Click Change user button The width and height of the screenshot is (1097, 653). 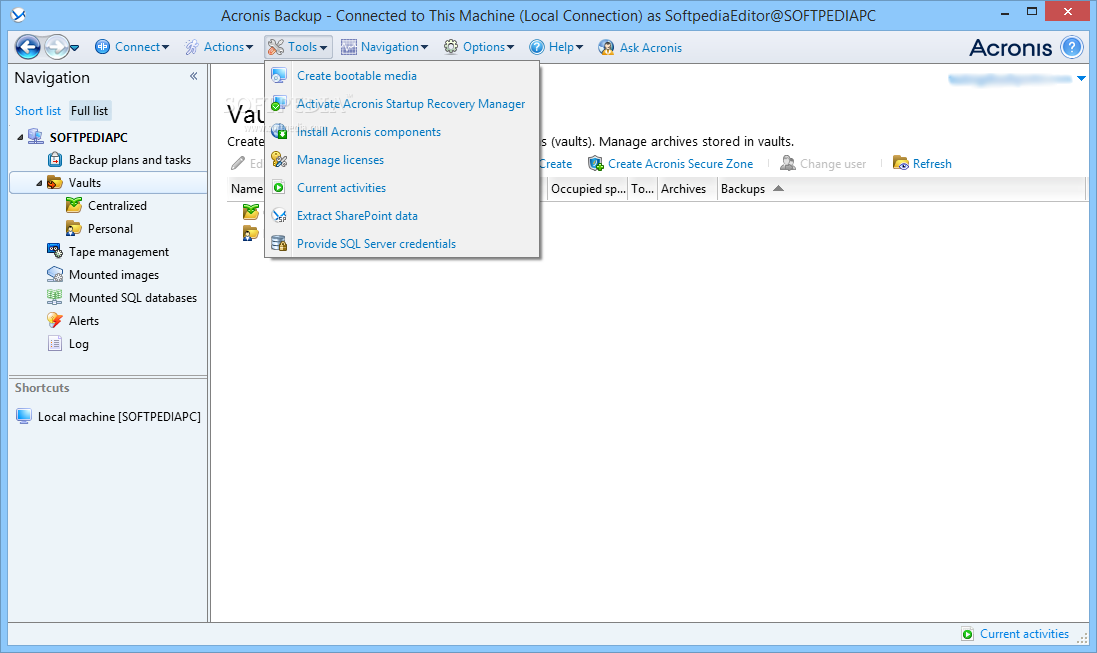(823, 164)
